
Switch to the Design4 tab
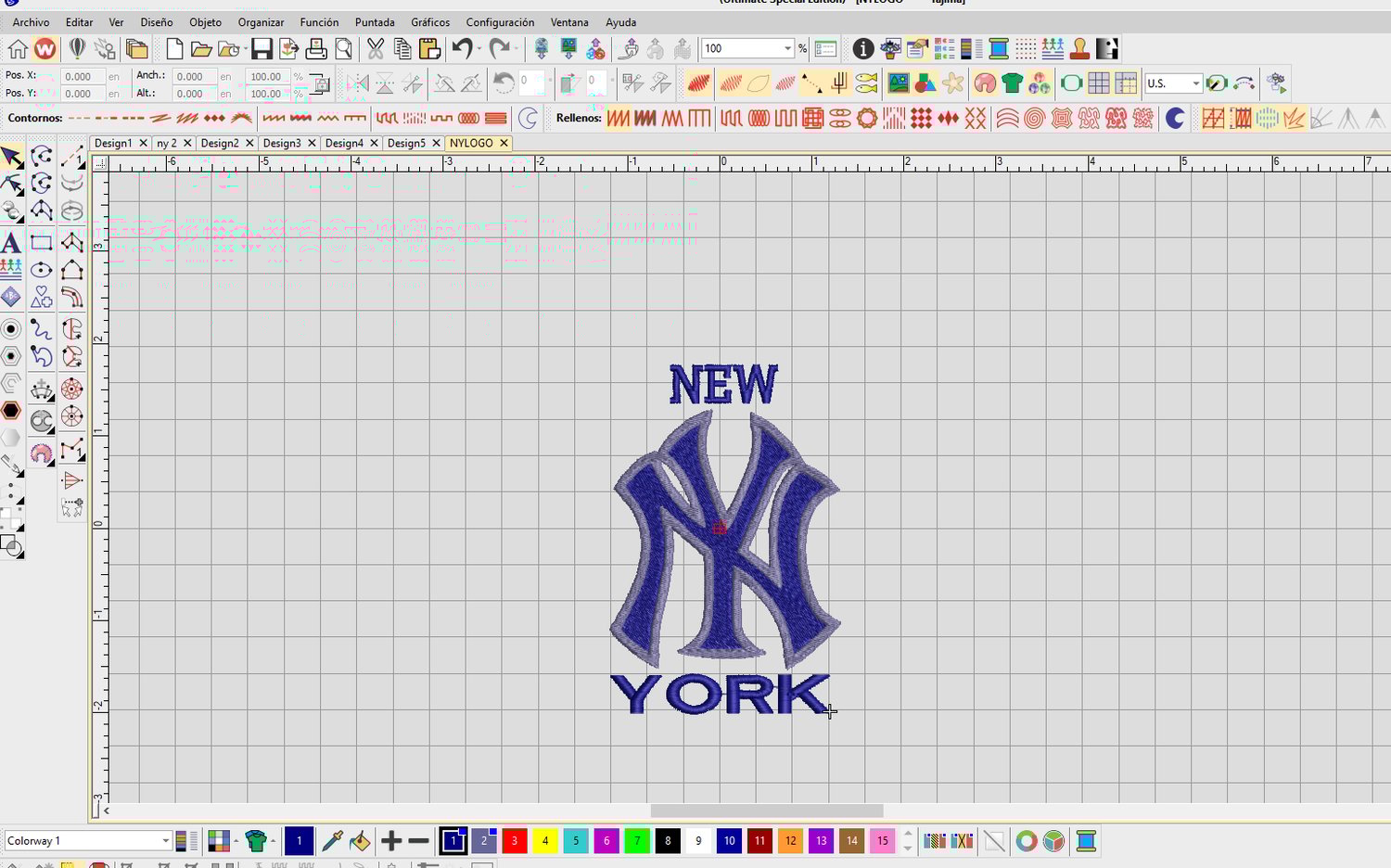[x=344, y=143]
